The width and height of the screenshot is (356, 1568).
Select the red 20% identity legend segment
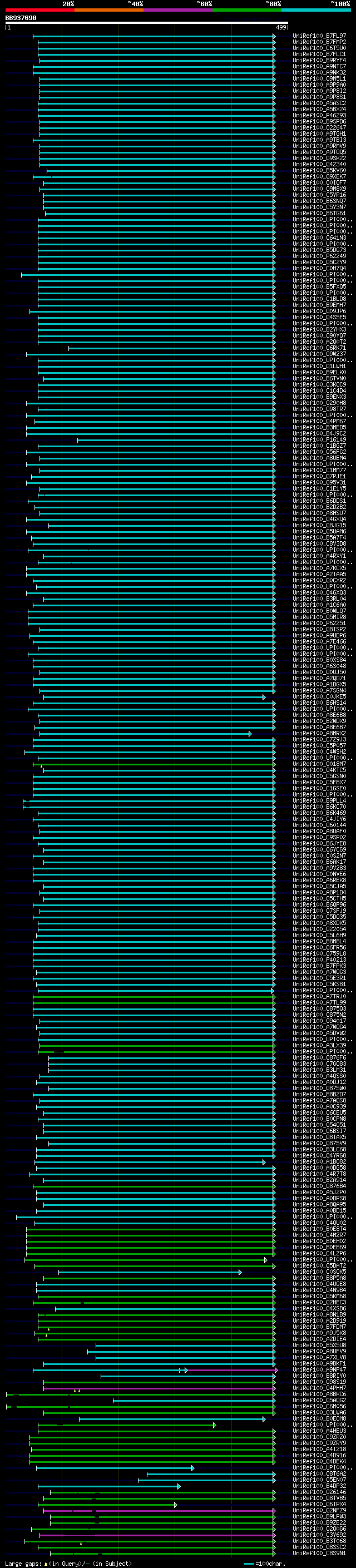point(39,10)
